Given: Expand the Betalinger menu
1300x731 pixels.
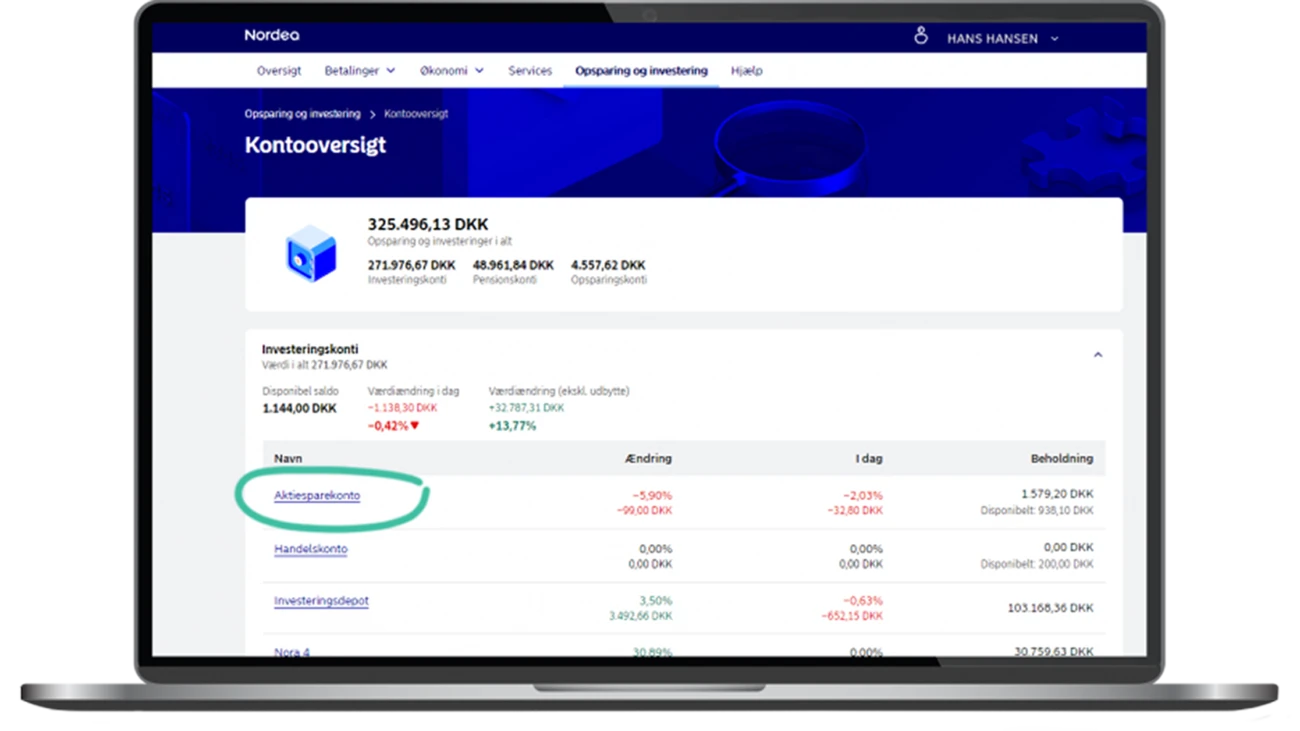Looking at the screenshot, I should tap(359, 71).
